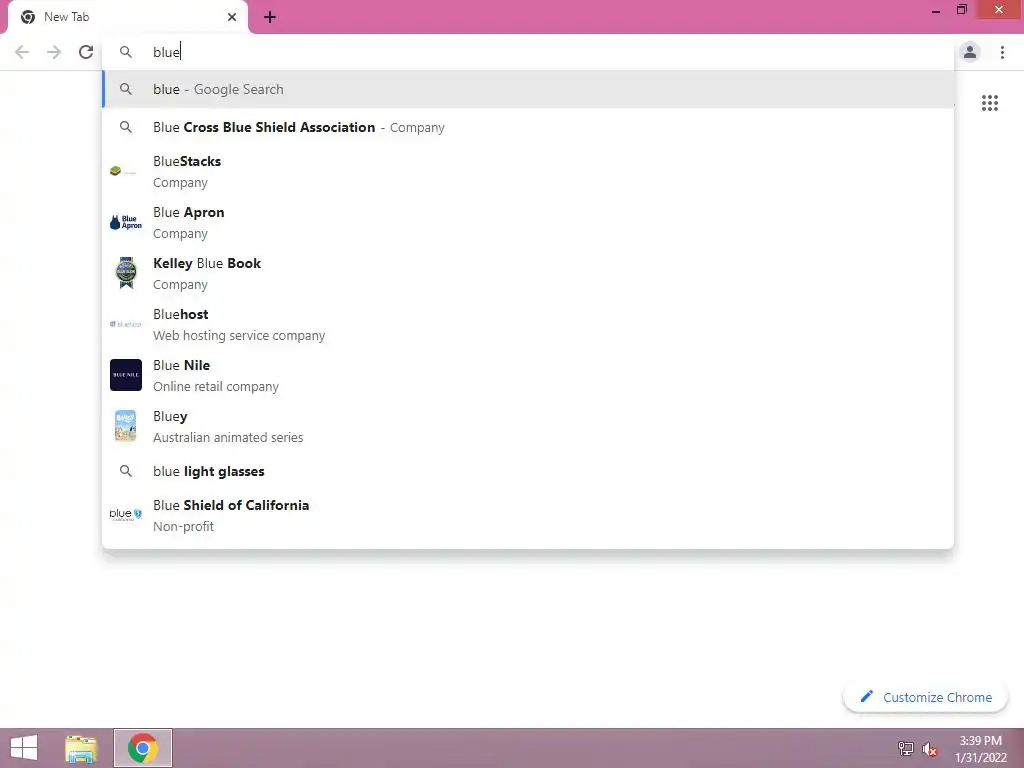Choose blue - Google Search suggestion

[528, 89]
